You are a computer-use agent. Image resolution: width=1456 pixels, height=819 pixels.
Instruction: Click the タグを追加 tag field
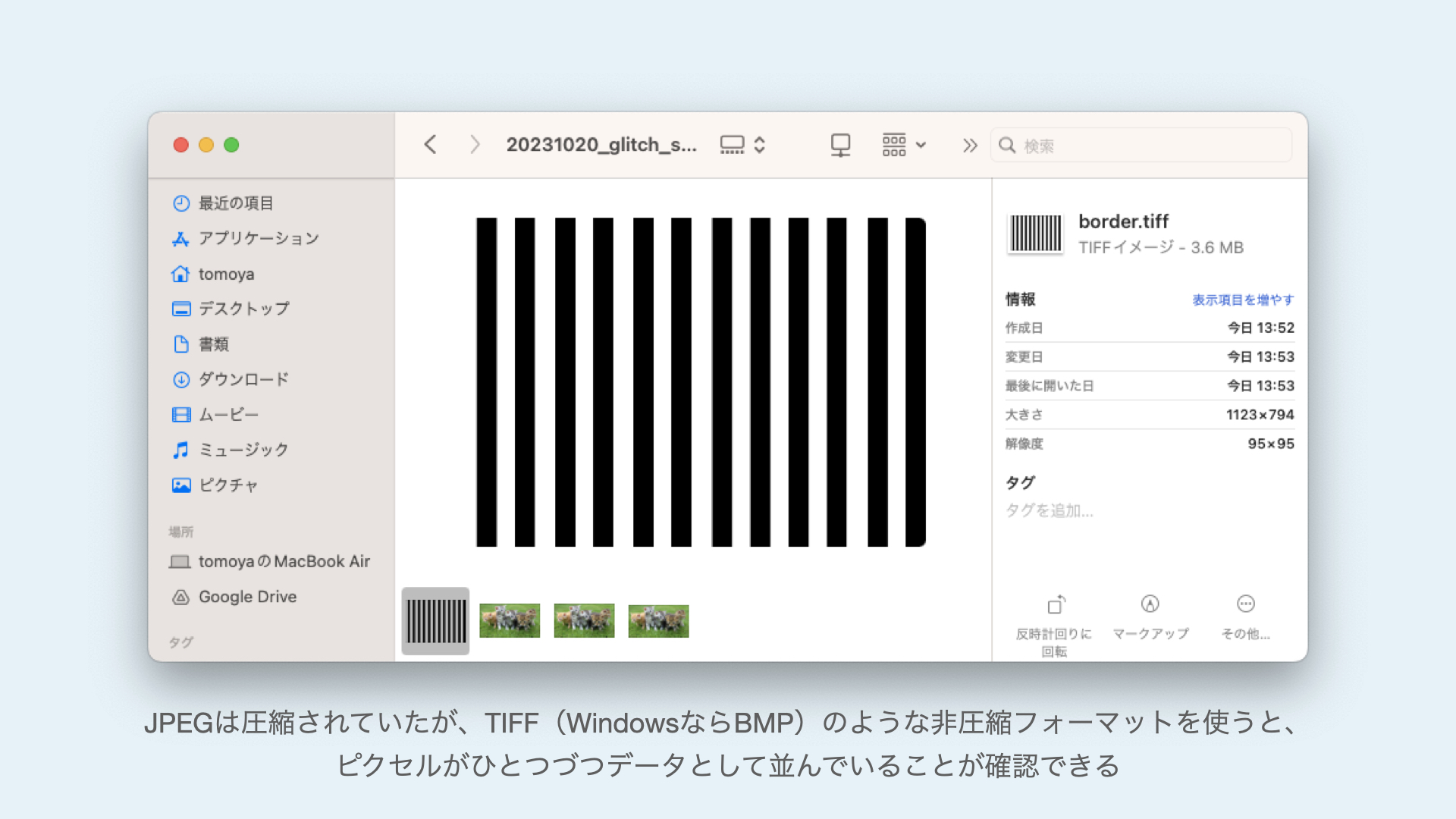(x=1050, y=510)
